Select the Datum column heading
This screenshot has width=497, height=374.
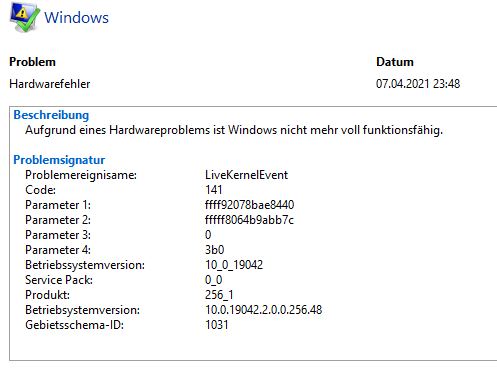[395, 62]
